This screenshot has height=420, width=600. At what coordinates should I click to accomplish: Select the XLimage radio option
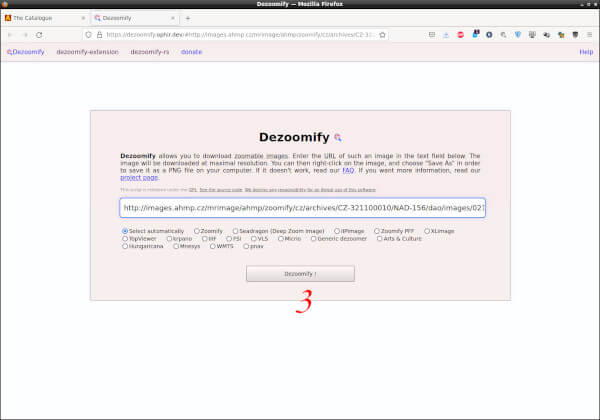coord(427,231)
